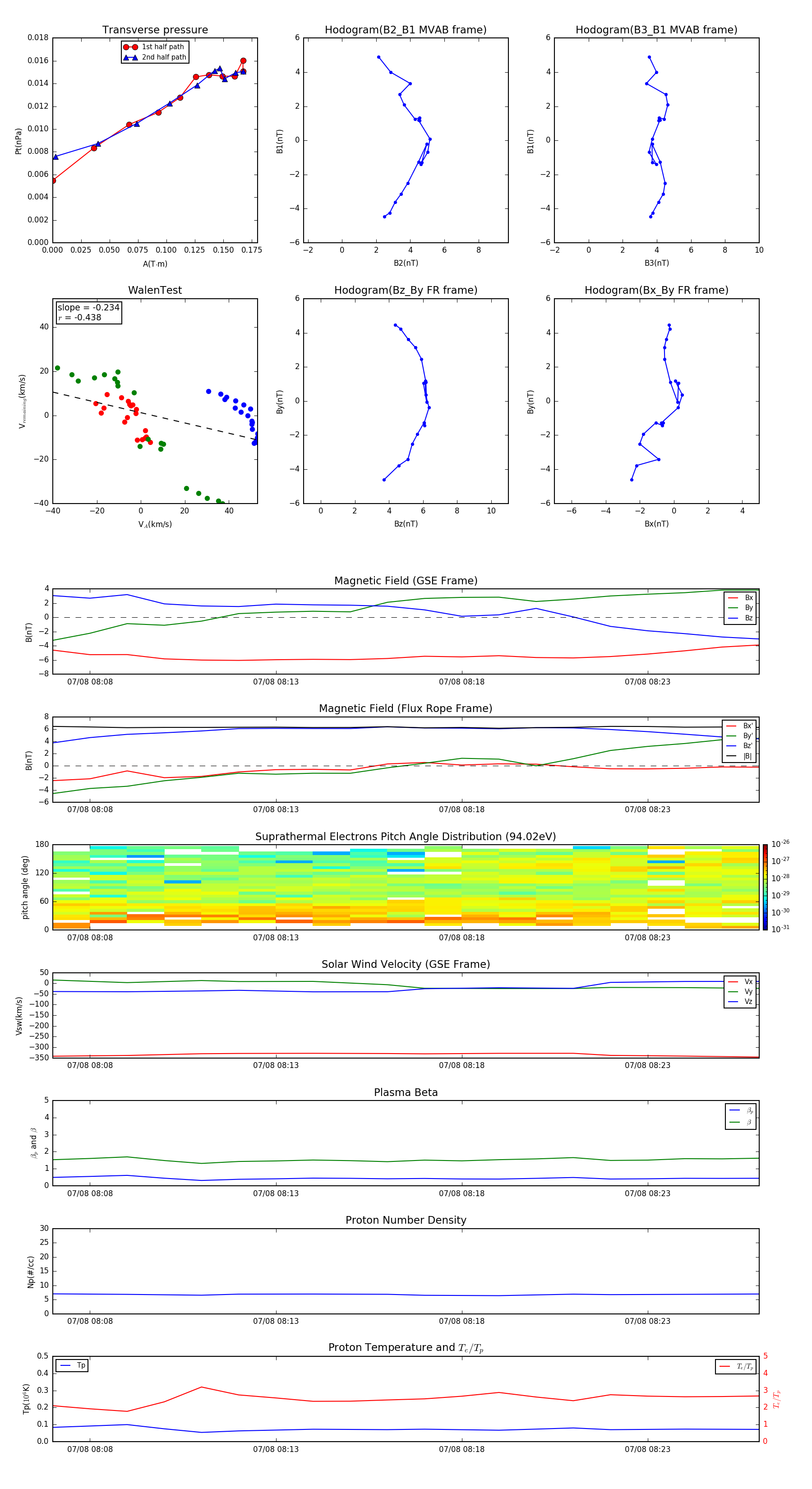The image size is (812, 1489).
Task: Click the '10^-31' colorbar label
Action: [780, 929]
